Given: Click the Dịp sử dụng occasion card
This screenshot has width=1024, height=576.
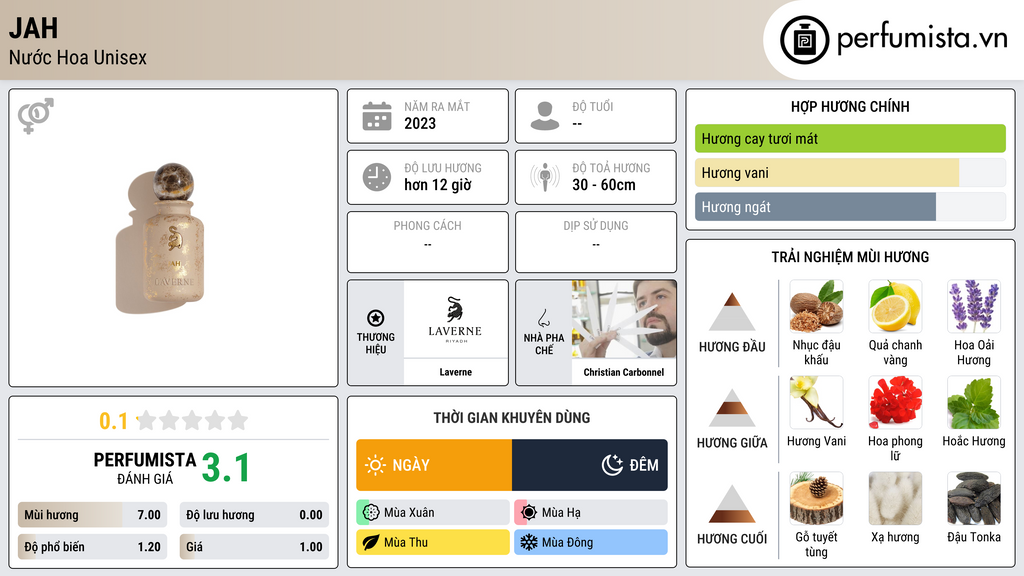Looking at the screenshot, I should pyautogui.click(x=596, y=242).
